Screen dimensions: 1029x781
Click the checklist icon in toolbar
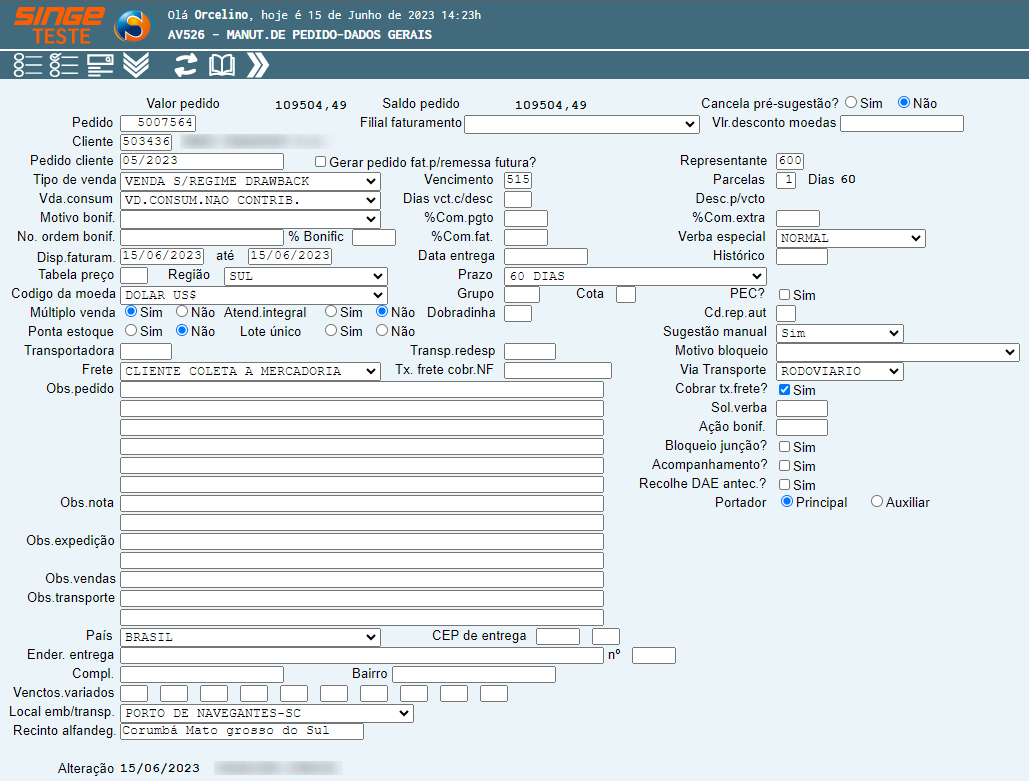click(64, 65)
